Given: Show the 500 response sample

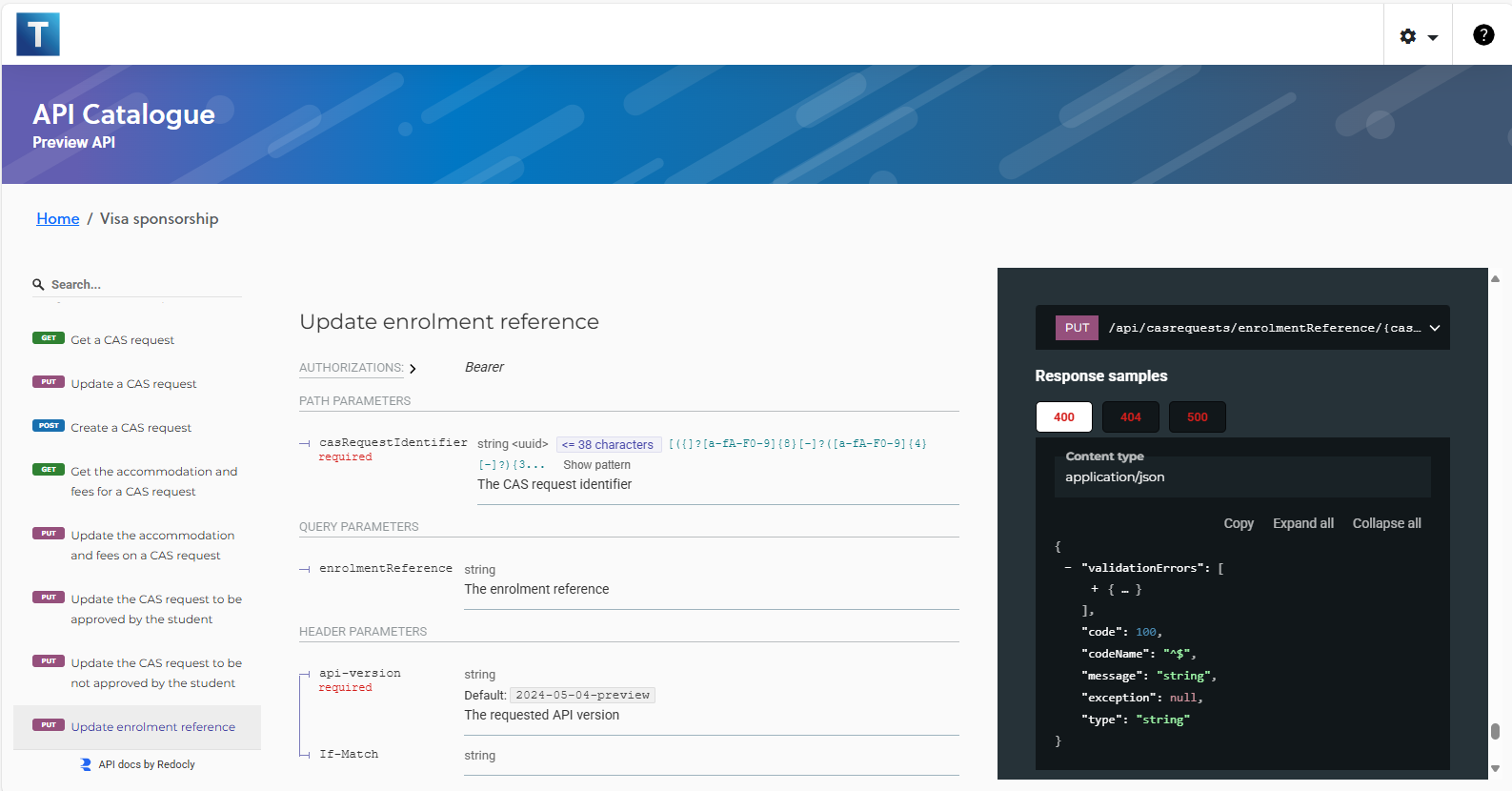Looking at the screenshot, I should [1197, 417].
